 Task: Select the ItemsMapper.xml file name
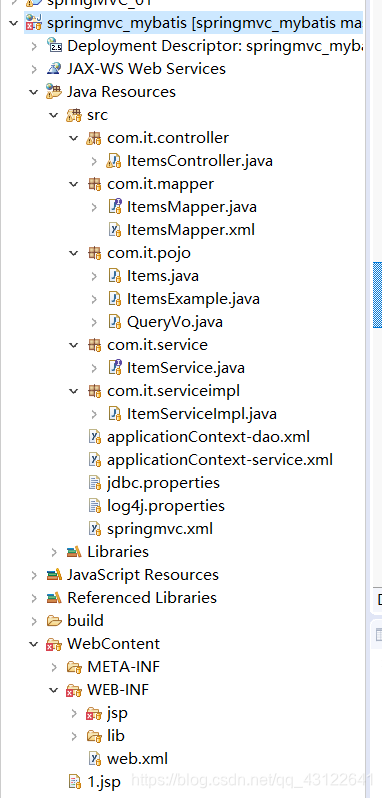click(191, 230)
